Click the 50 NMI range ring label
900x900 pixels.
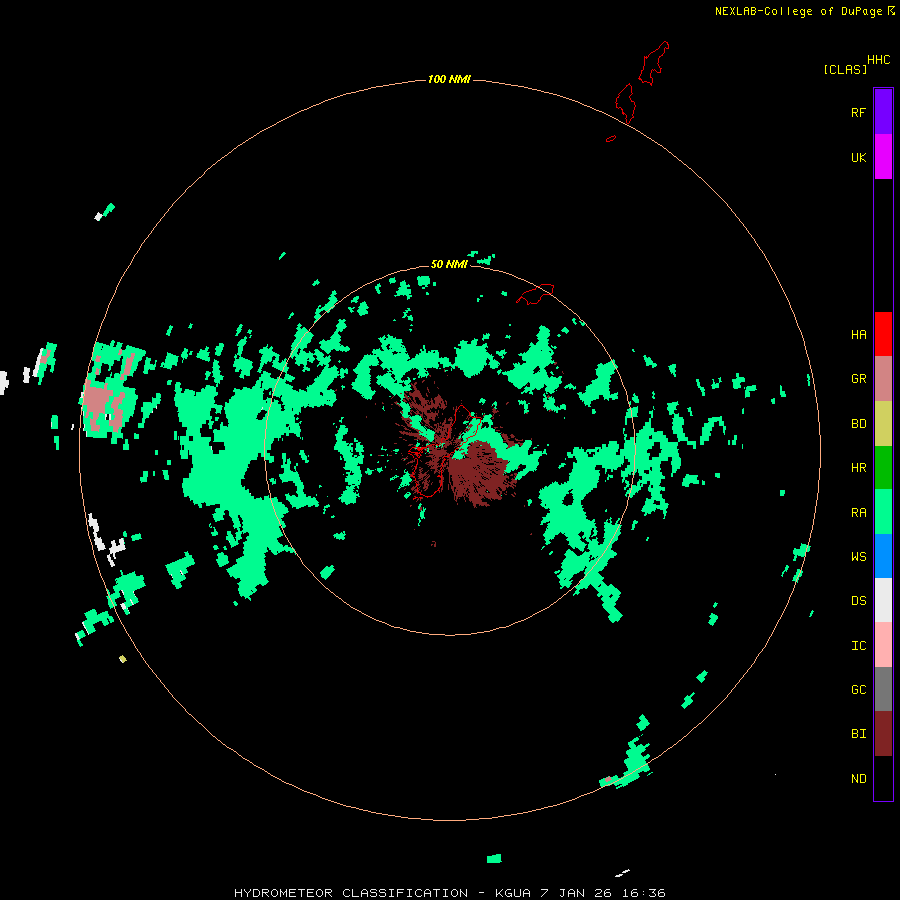click(x=449, y=264)
